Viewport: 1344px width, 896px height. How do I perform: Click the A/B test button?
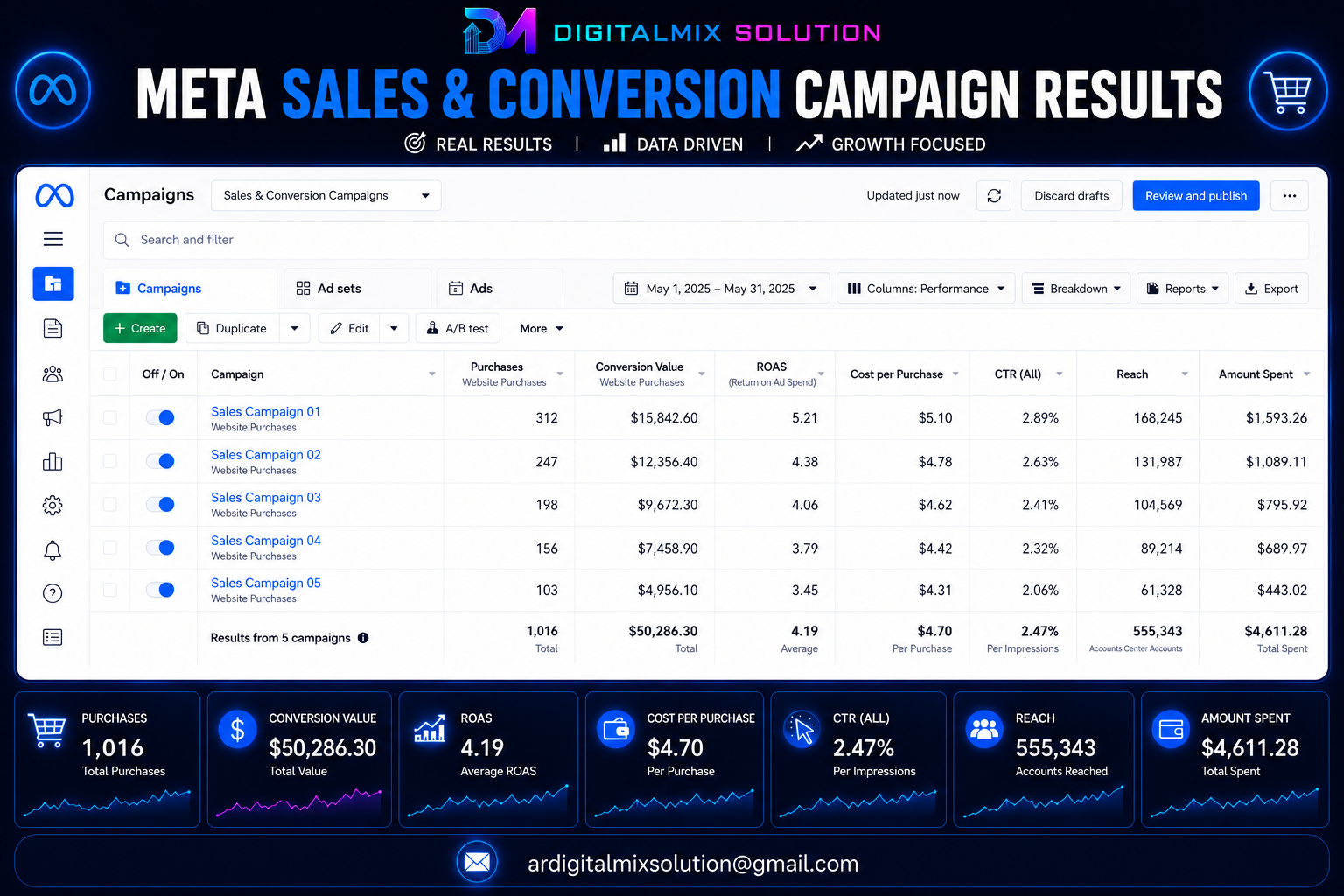pos(458,329)
